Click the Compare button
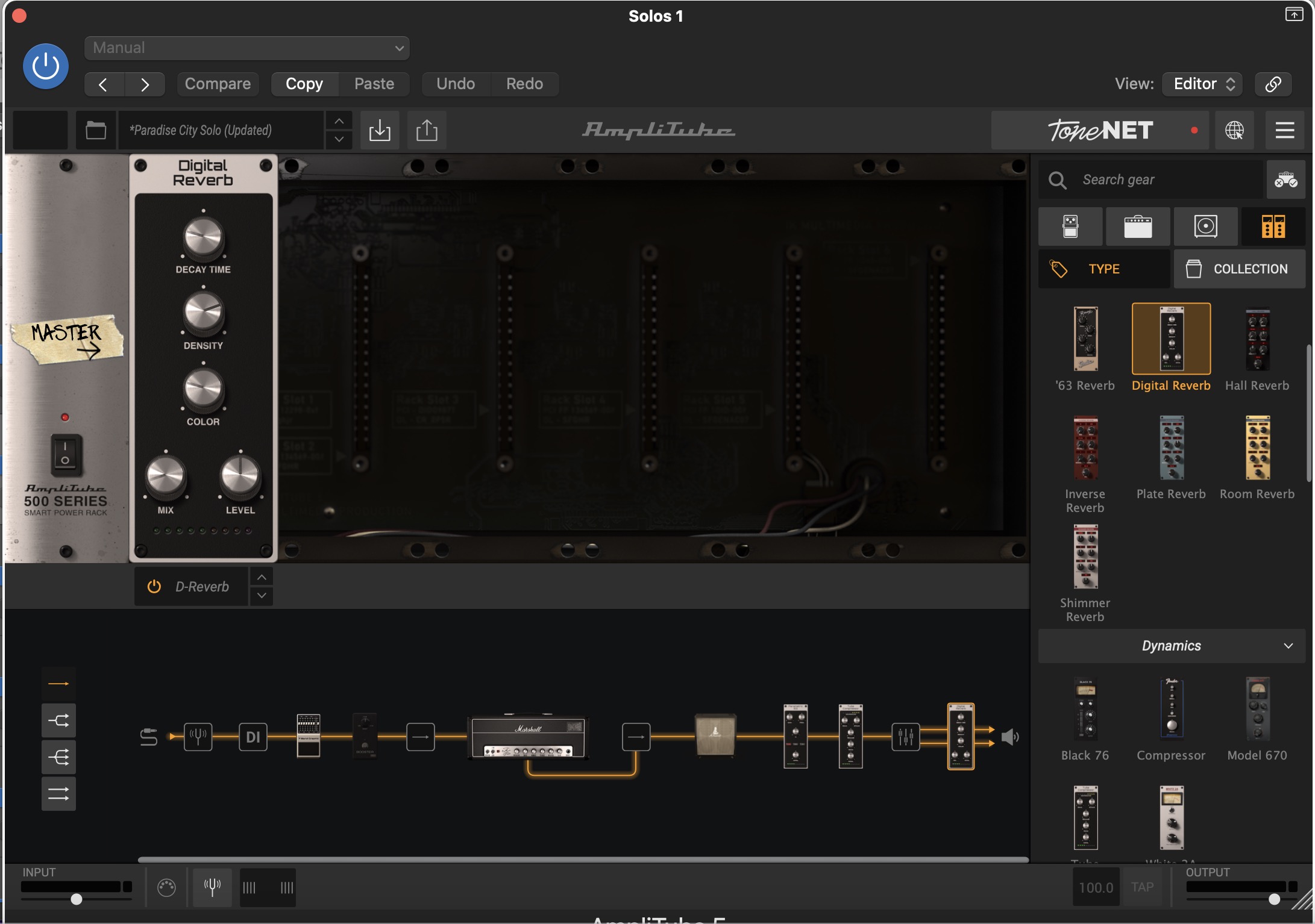The width and height of the screenshot is (1315, 924). tap(218, 84)
